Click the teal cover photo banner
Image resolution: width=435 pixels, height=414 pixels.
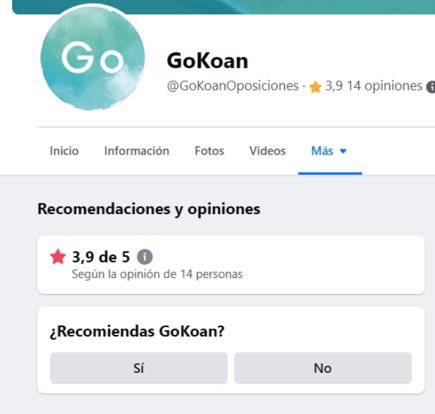click(x=223, y=7)
